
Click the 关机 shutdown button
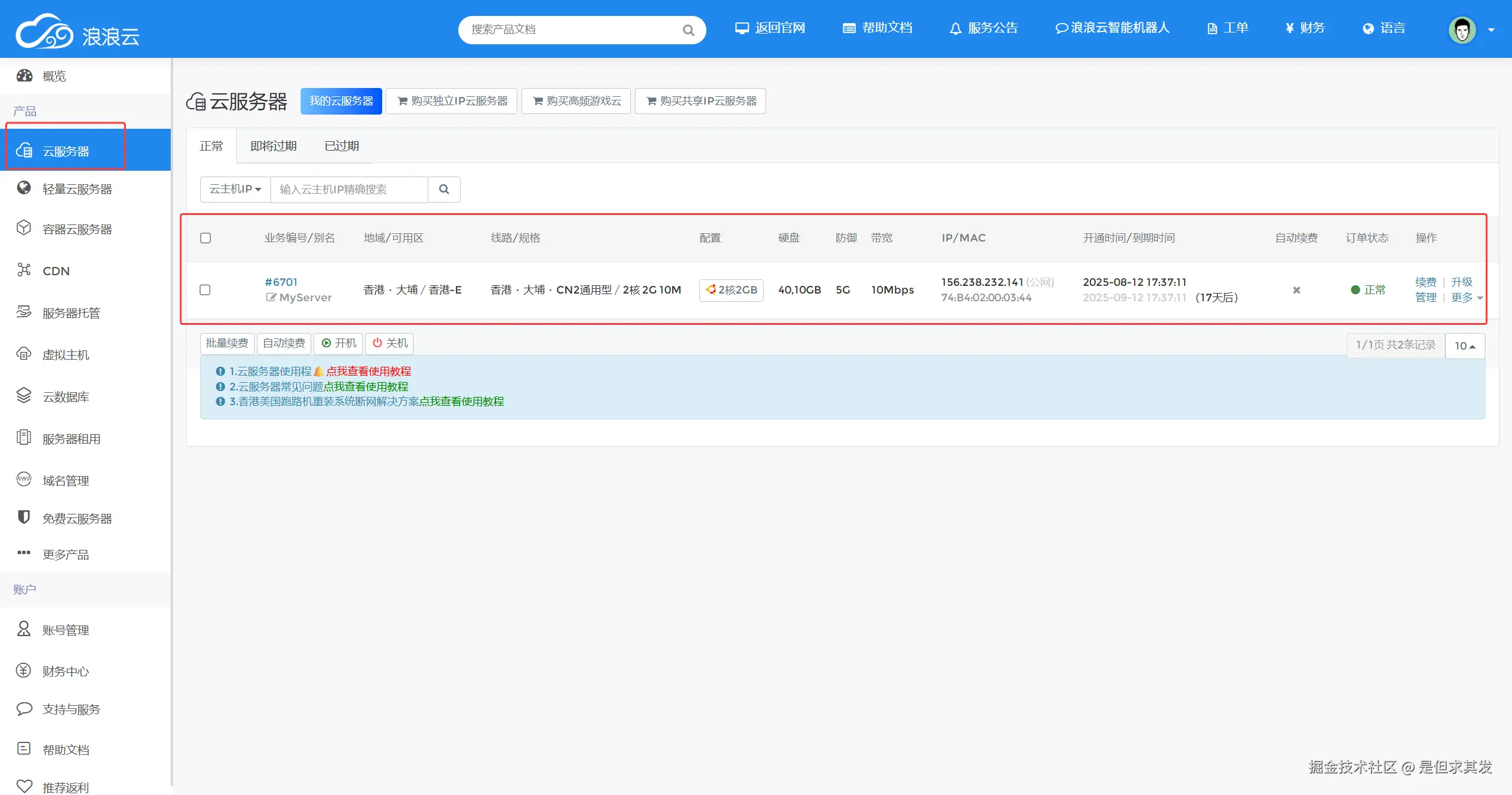coord(390,343)
